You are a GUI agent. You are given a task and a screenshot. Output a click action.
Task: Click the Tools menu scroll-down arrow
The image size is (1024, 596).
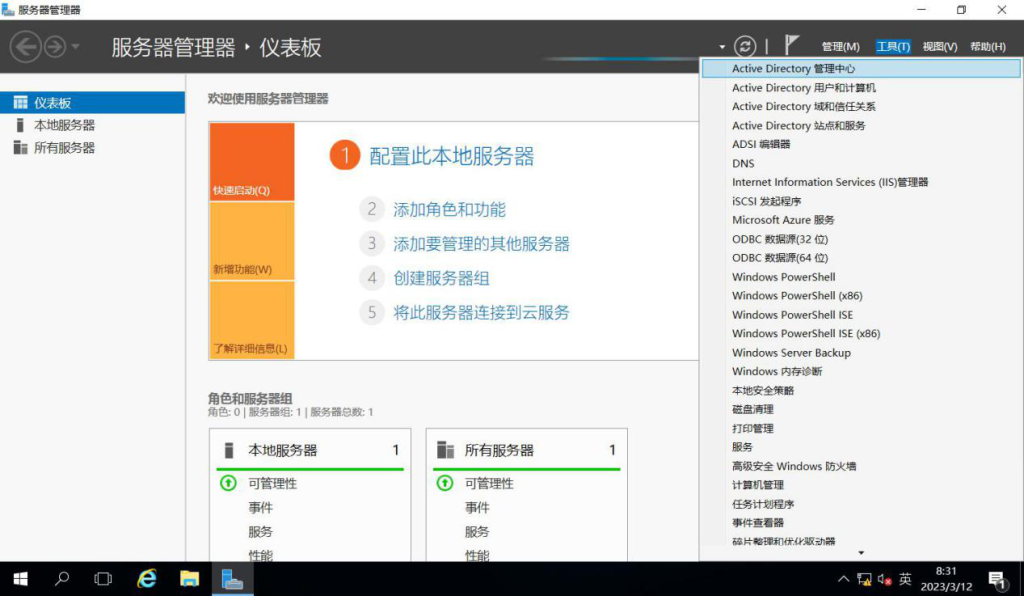click(x=861, y=553)
